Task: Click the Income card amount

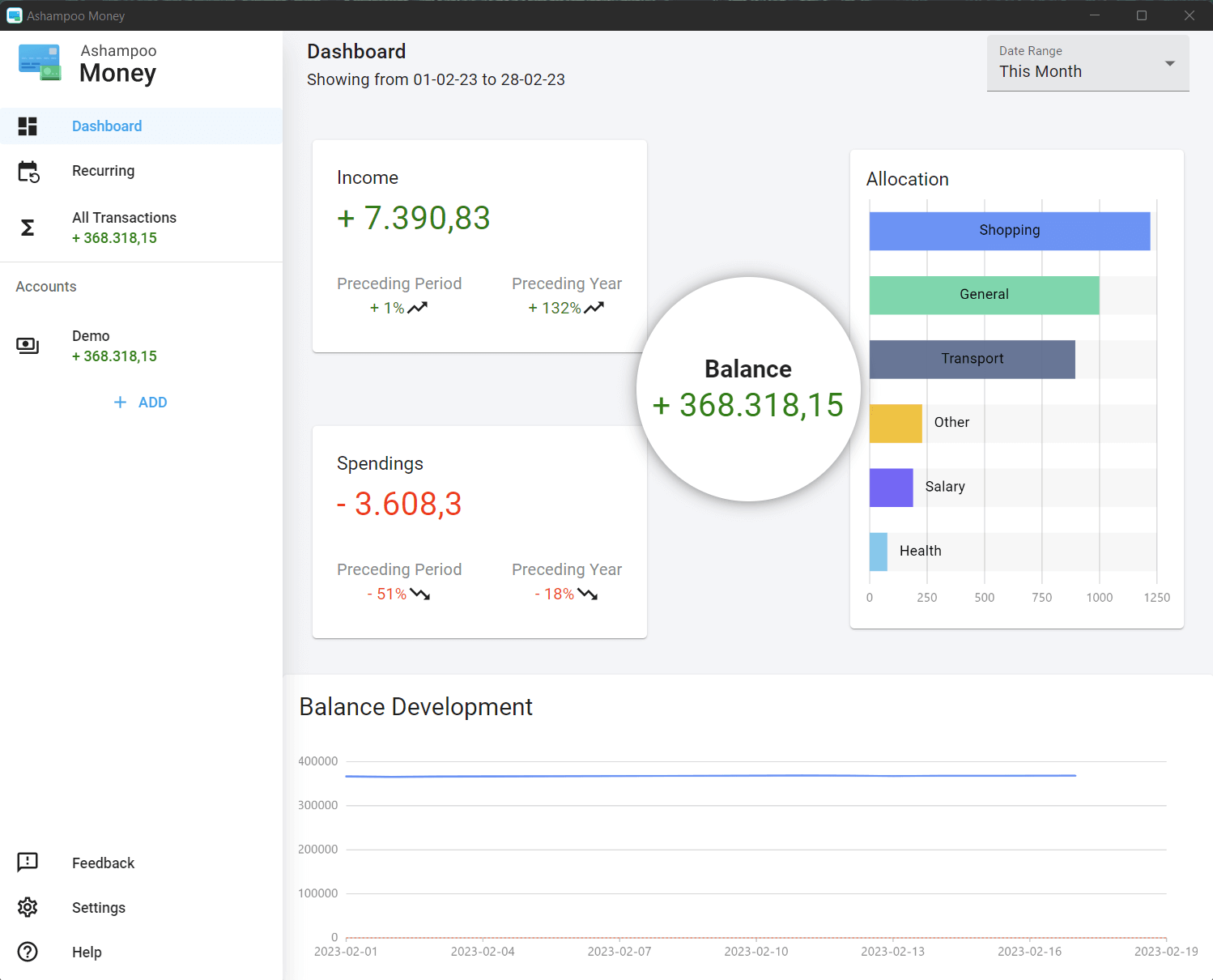Action: pos(413,219)
